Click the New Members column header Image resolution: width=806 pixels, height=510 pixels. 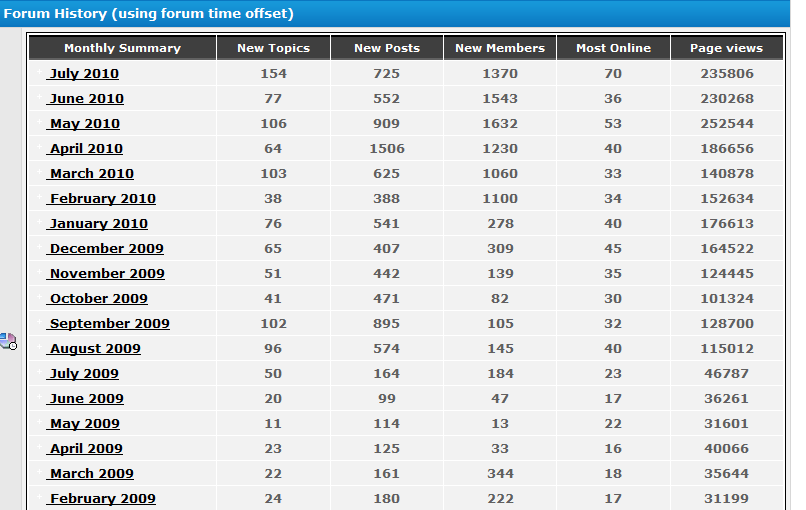(500, 48)
